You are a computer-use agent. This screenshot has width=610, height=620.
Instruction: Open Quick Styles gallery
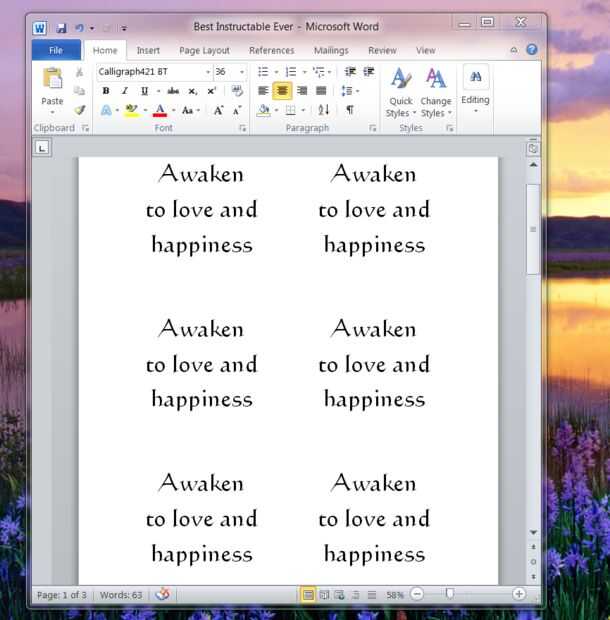coord(401,93)
